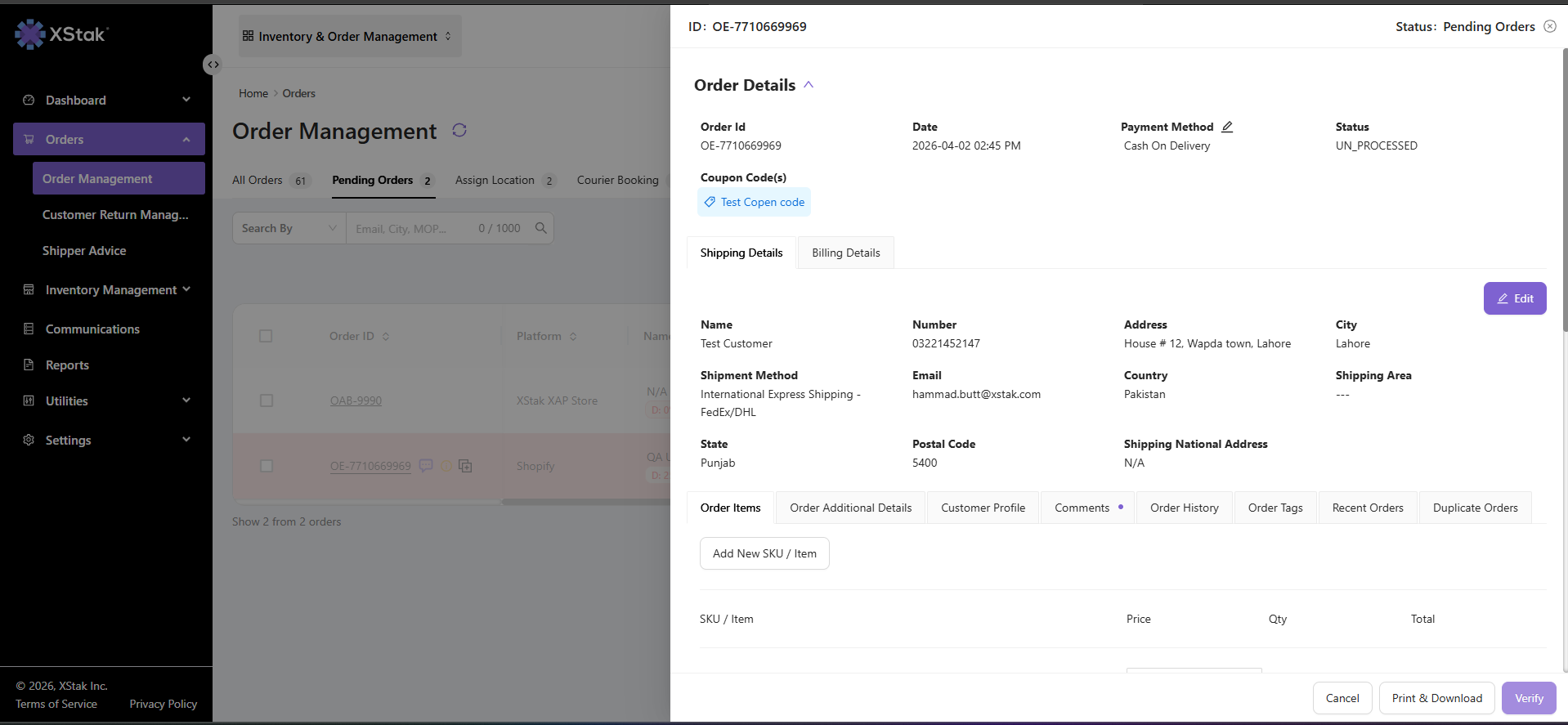Tick the checkbox for order OAB-9990
Viewport: 1568px width, 725px height.
pyautogui.click(x=266, y=401)
